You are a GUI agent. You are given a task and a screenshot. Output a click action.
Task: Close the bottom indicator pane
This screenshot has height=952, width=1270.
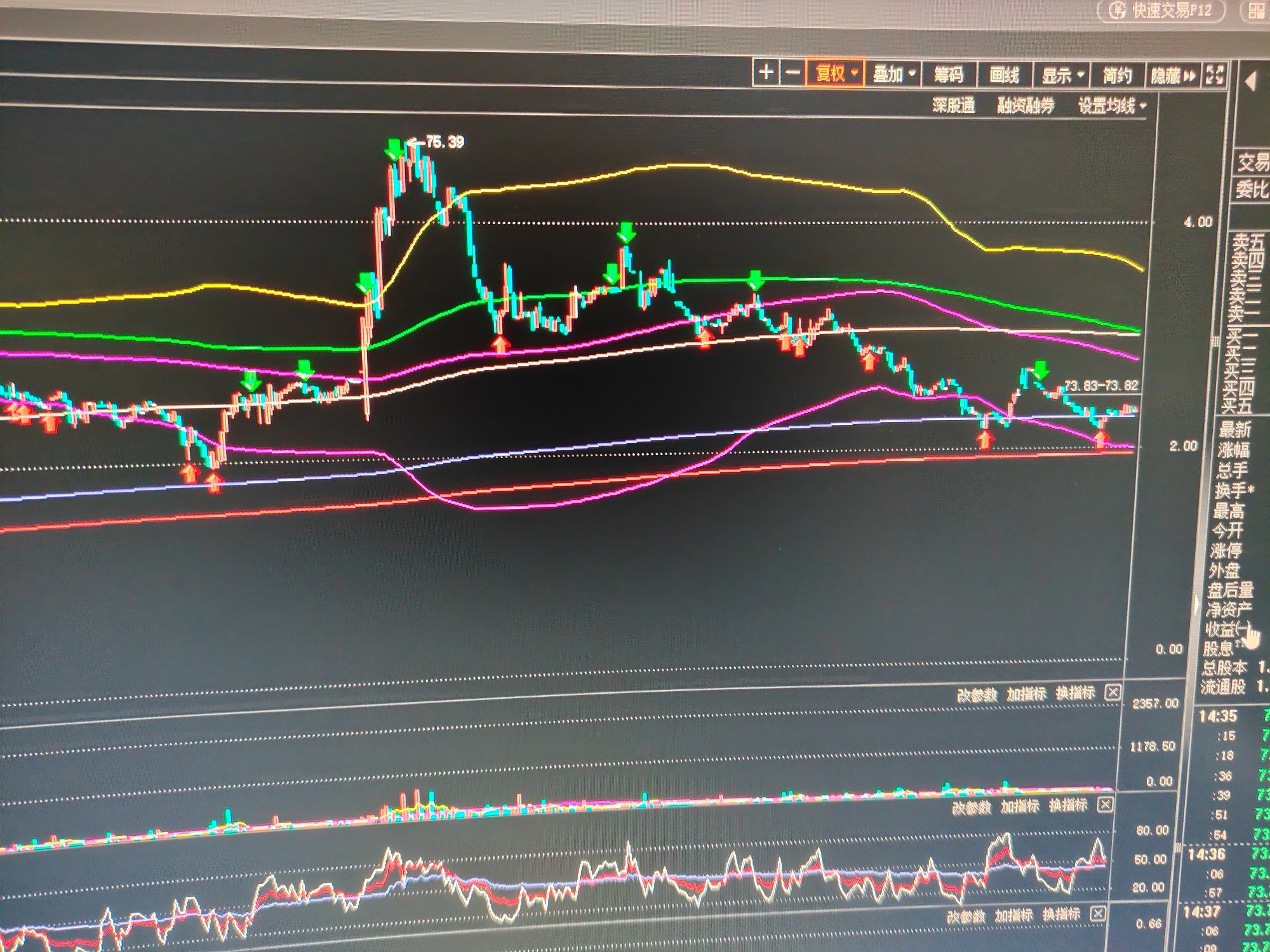click(1098, 913)
